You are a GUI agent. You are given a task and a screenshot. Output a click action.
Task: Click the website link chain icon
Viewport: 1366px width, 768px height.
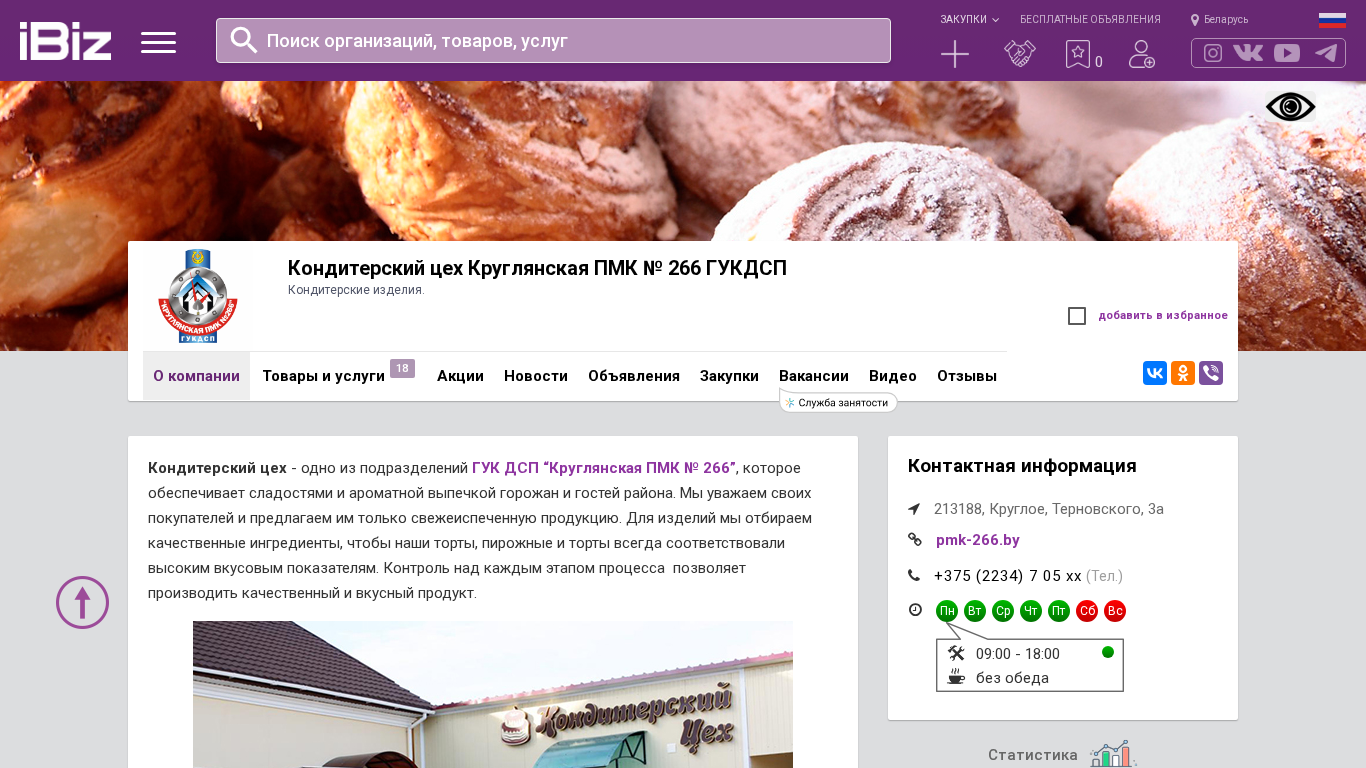click(x=914, y=540)
